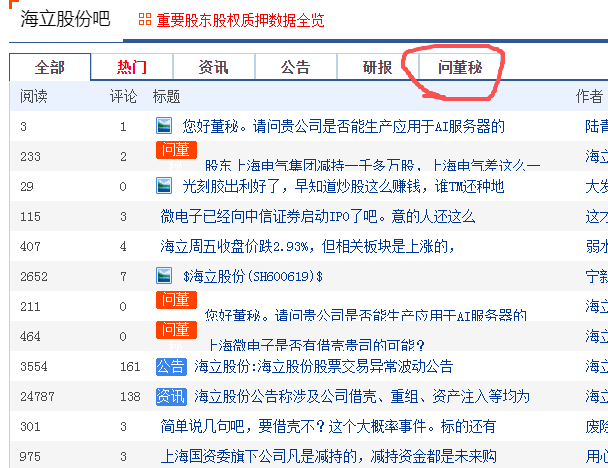Click author on the $海立股份(SH600619)$ row
The image size is (608, 468).
pos(596,276)
